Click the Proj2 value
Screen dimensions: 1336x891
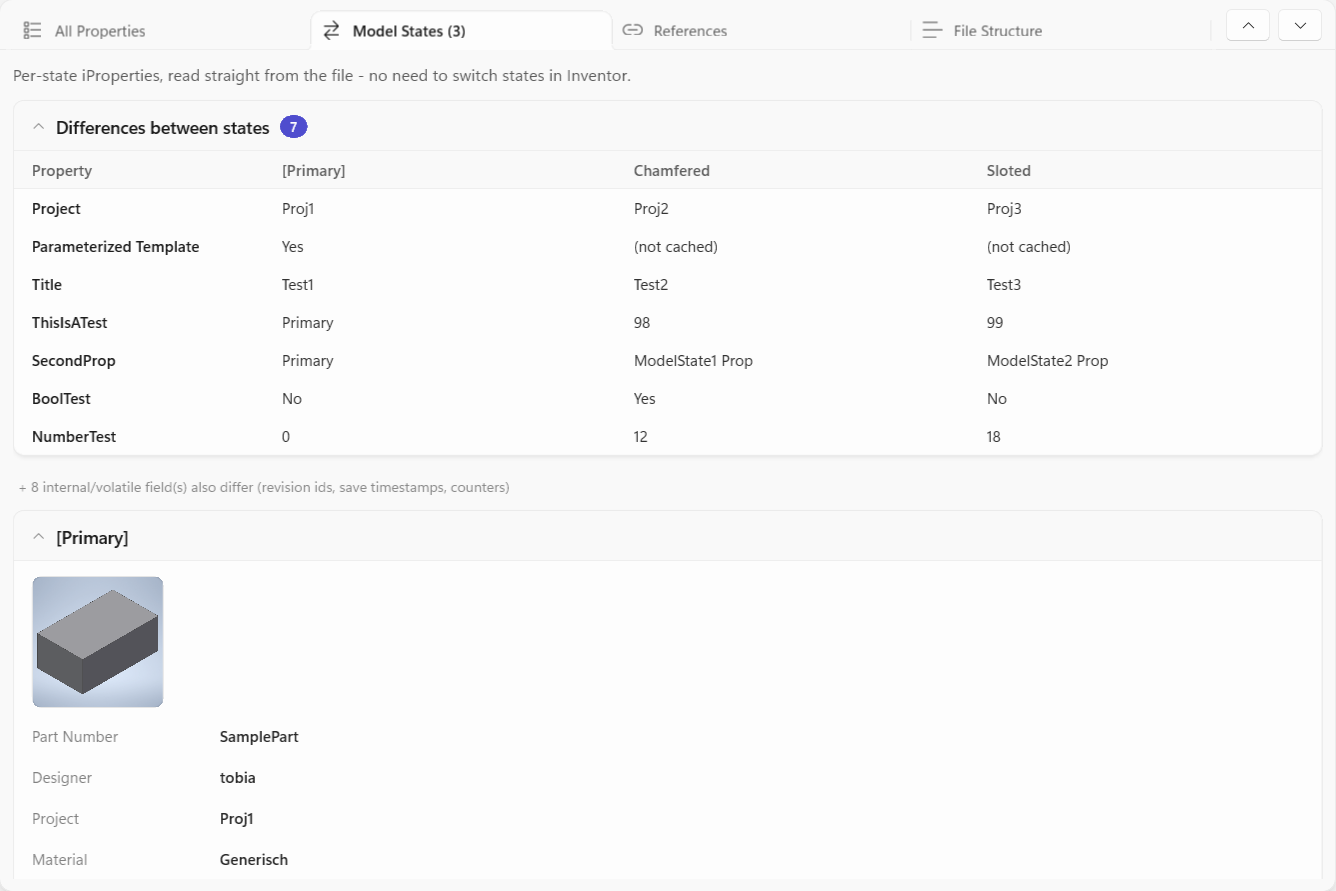pyautogui.click(x=651, y=209)
